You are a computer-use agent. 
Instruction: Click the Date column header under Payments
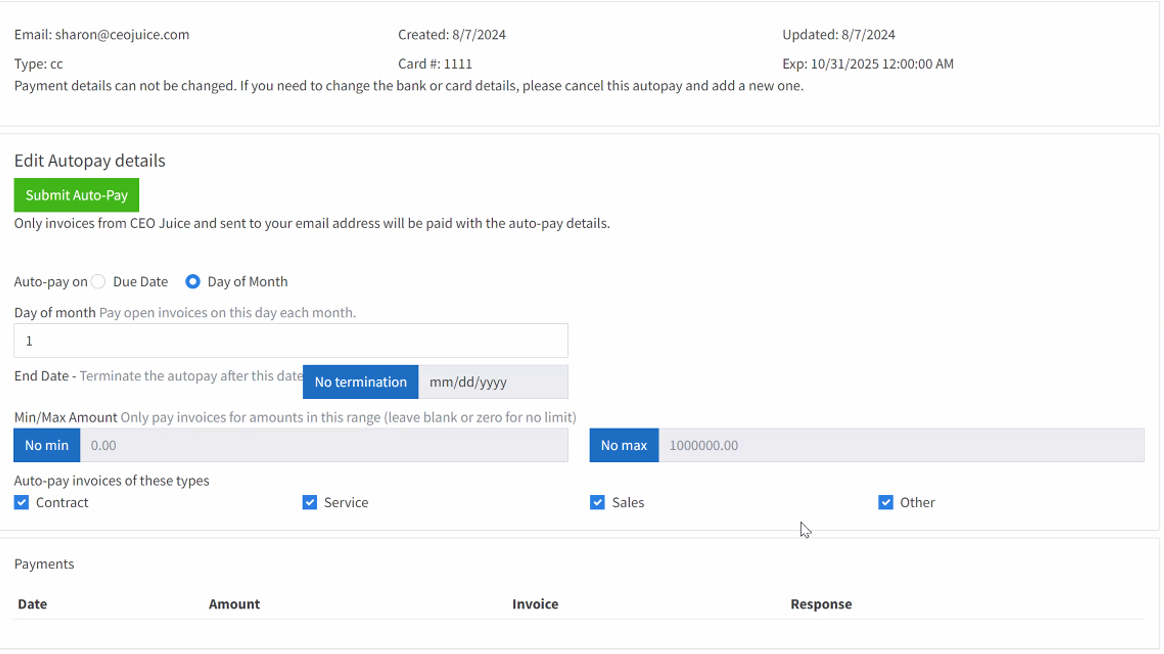point(32,604)
